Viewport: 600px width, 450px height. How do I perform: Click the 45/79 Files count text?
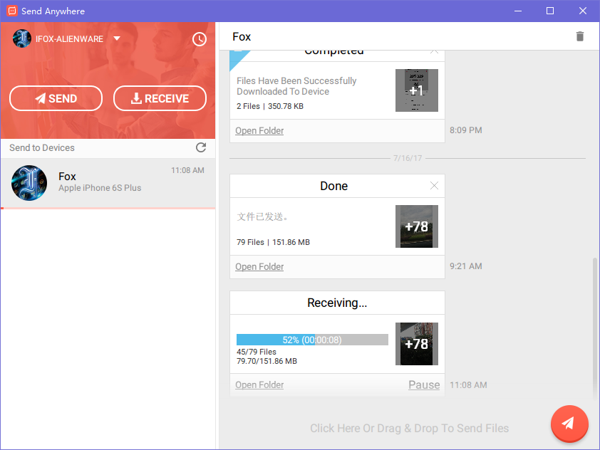pos(256,352)
